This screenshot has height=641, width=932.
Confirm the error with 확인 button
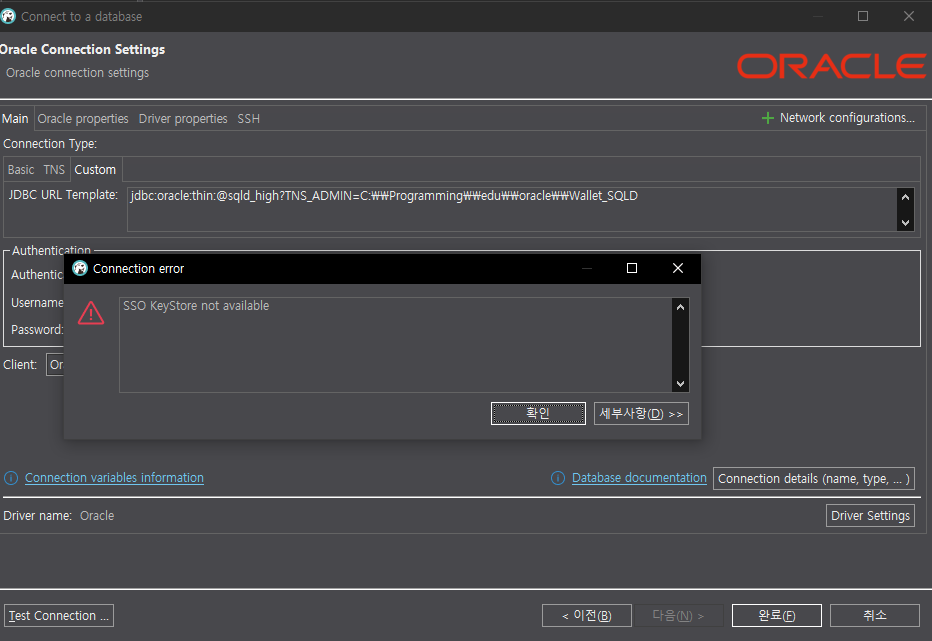(x=538, y=413)
